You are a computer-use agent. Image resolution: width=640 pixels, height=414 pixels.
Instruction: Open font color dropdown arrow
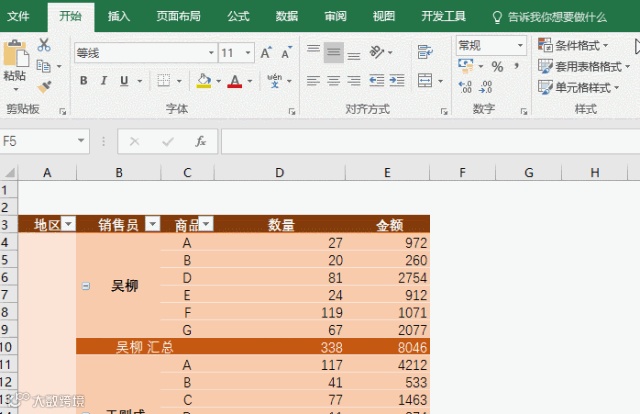click(250, 81)
